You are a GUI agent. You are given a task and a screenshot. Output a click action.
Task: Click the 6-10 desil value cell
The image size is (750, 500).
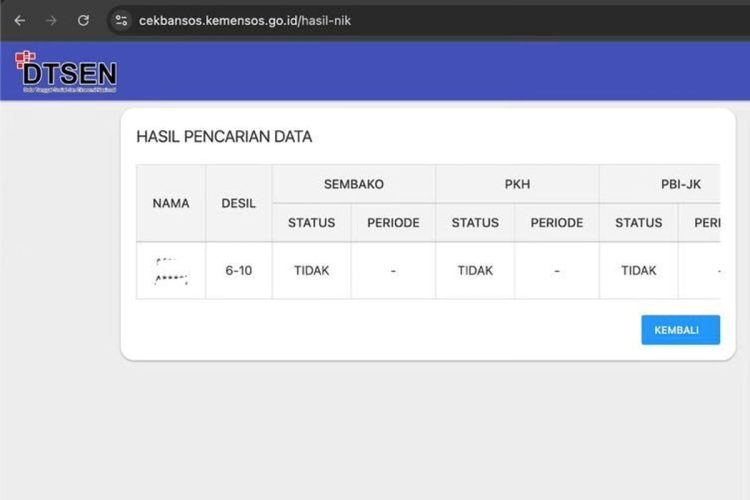point(238,270)
